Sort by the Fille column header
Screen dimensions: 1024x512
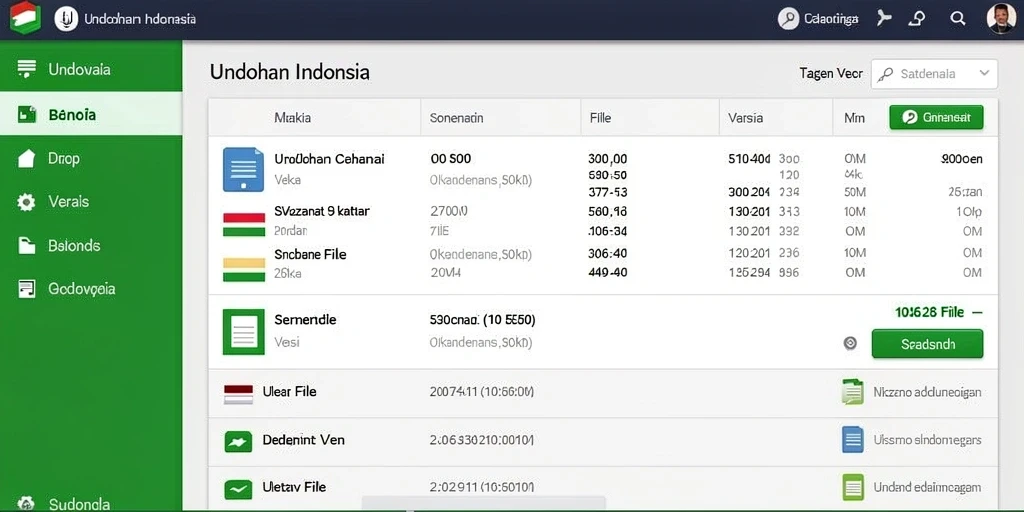point(600,118)
